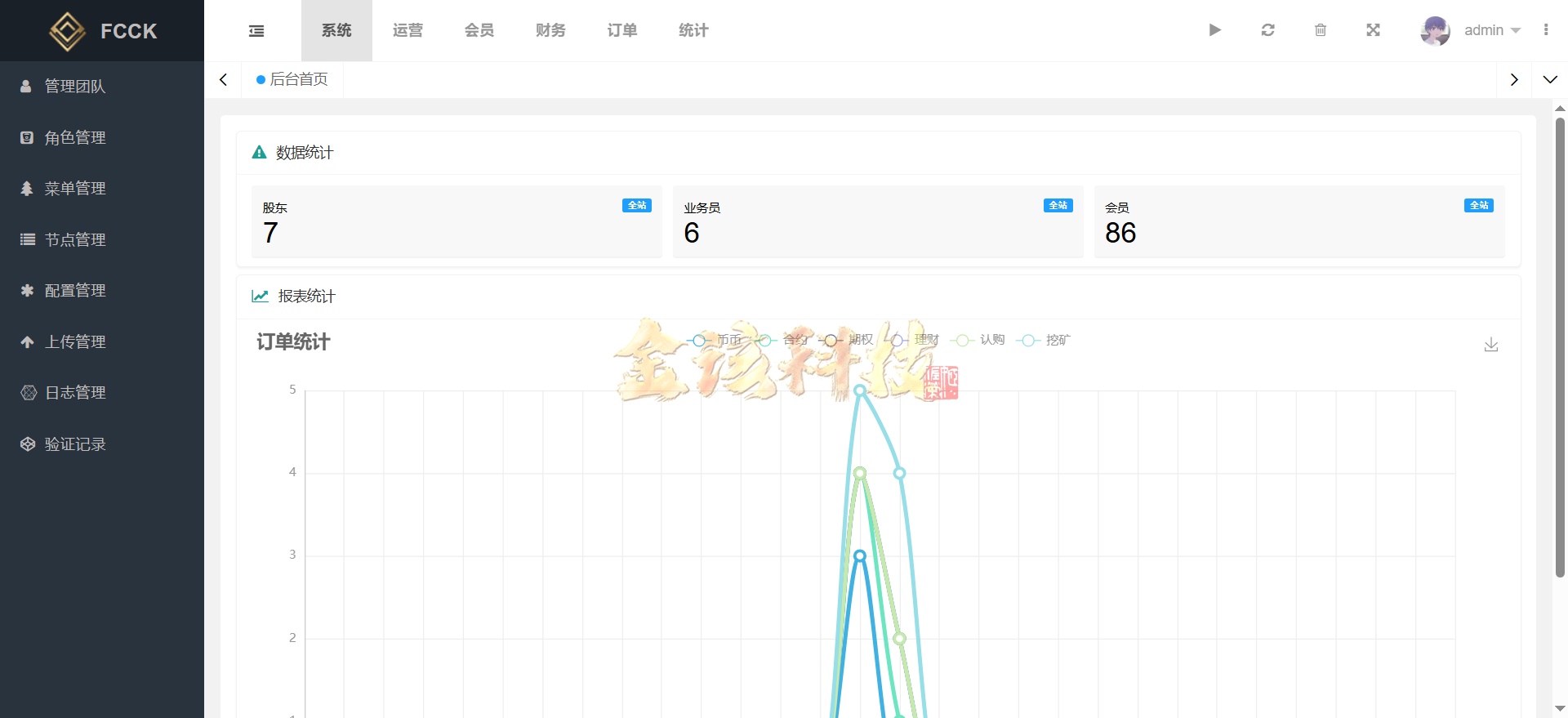This screenshot has height=718, width=1568.
Task: Click the 验证记录 sidebar icon
Action: point(28,444)
